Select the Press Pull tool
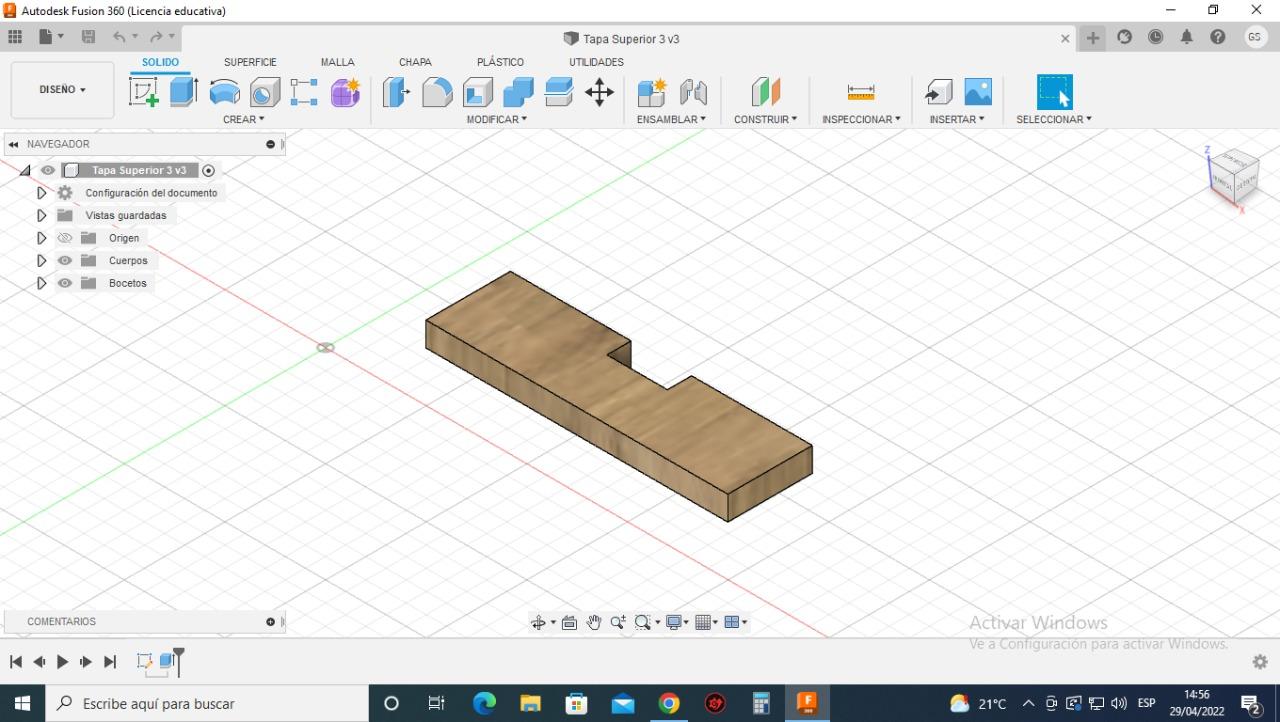This screenshot has height=722, width=1280. [x=397, y=92]
